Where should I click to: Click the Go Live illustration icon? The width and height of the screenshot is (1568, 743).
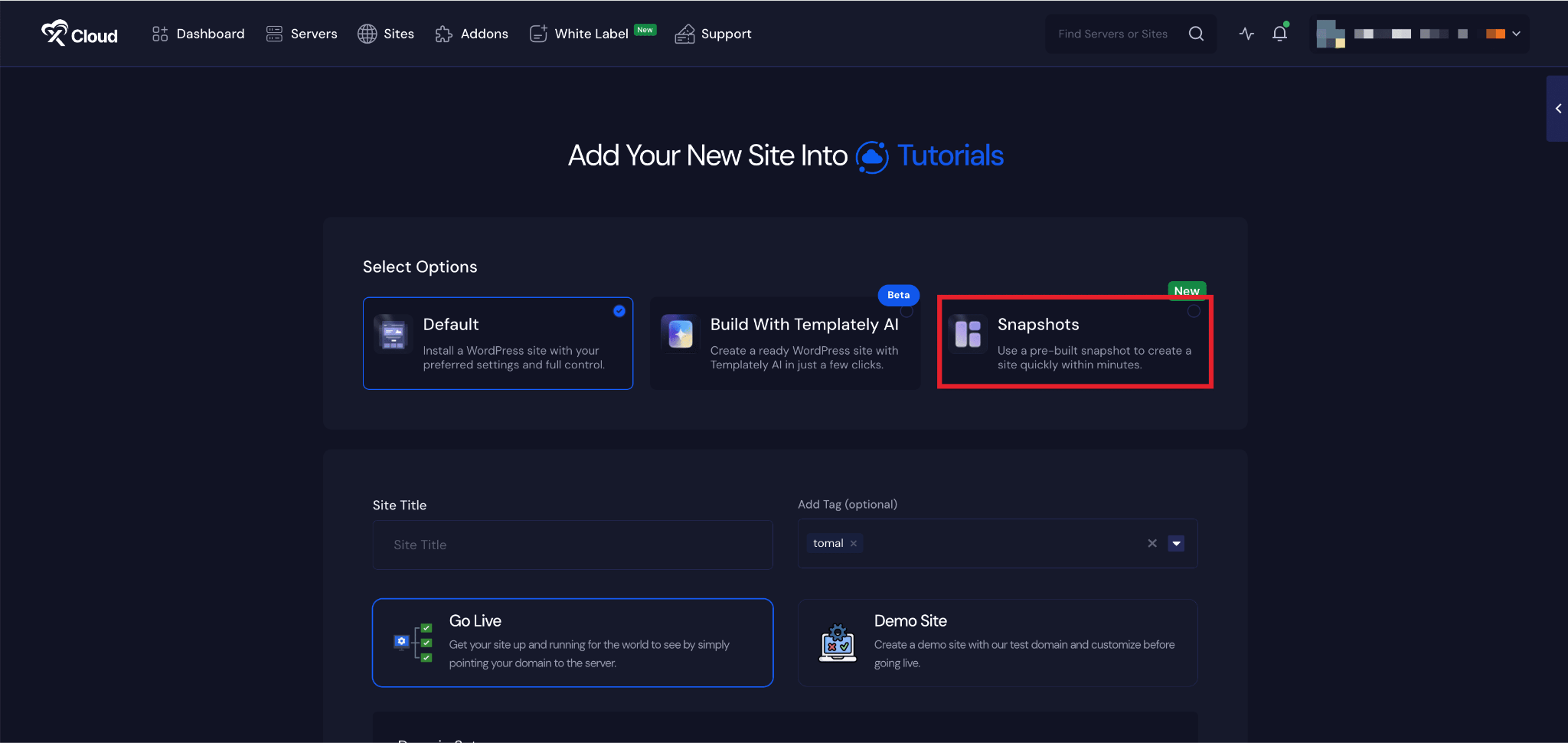pos(413,643)
